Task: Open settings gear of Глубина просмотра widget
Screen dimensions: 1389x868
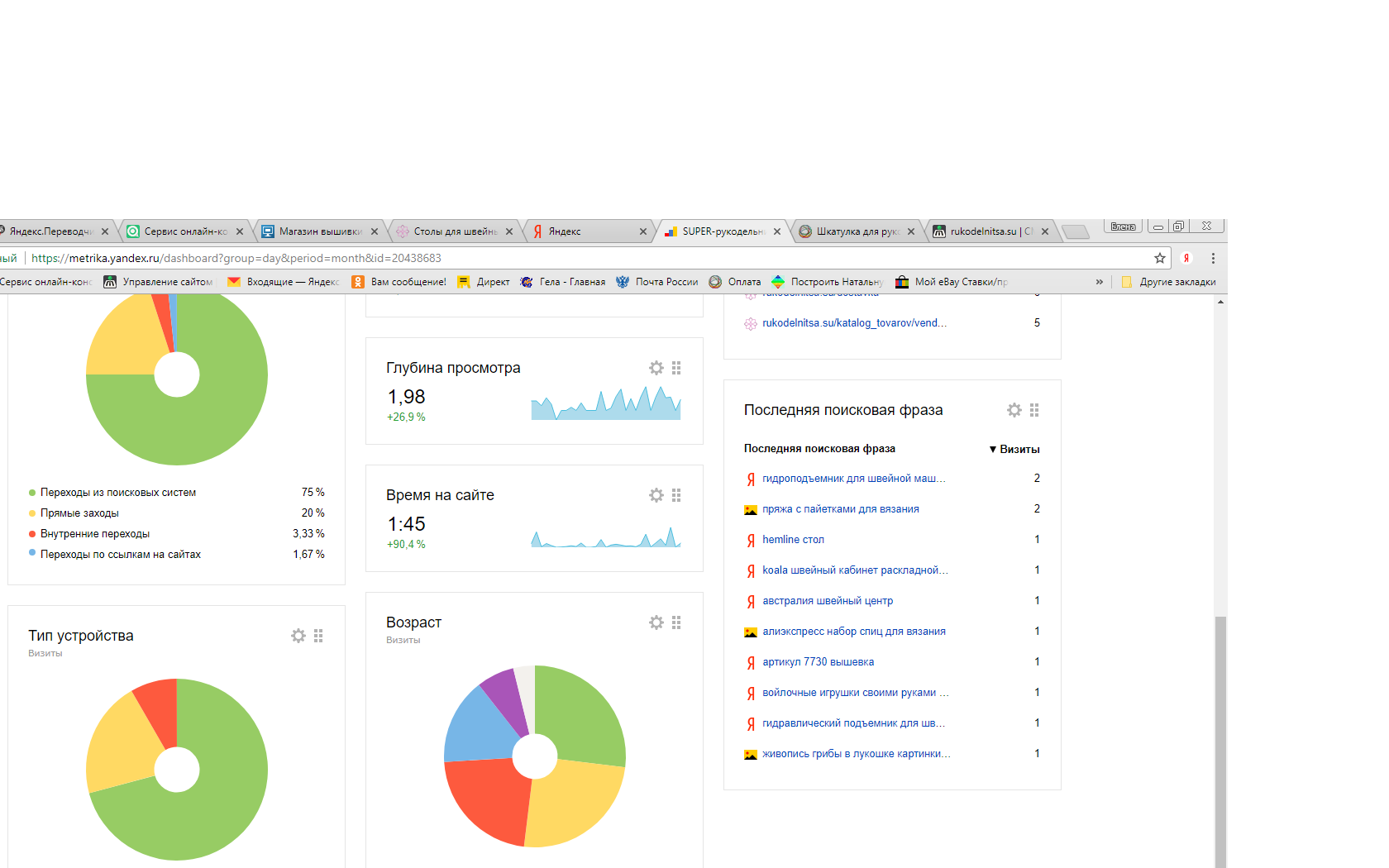Action: click(656, 368)
